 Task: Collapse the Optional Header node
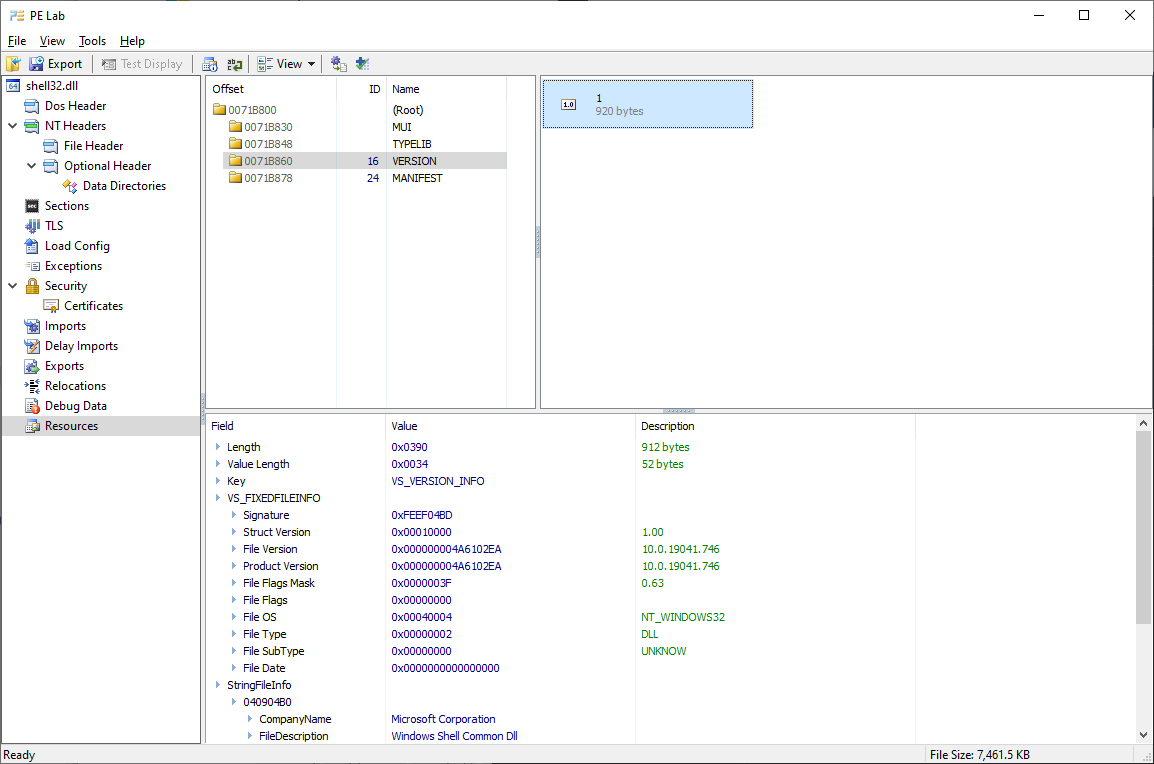pyautogui.click(x=32, y=166)
